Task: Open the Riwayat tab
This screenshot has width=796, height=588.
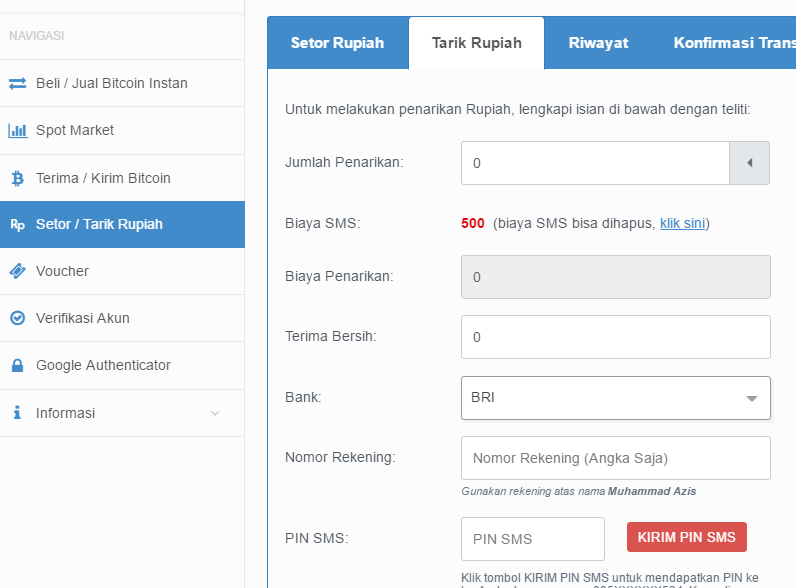Action: click(598, 43)
